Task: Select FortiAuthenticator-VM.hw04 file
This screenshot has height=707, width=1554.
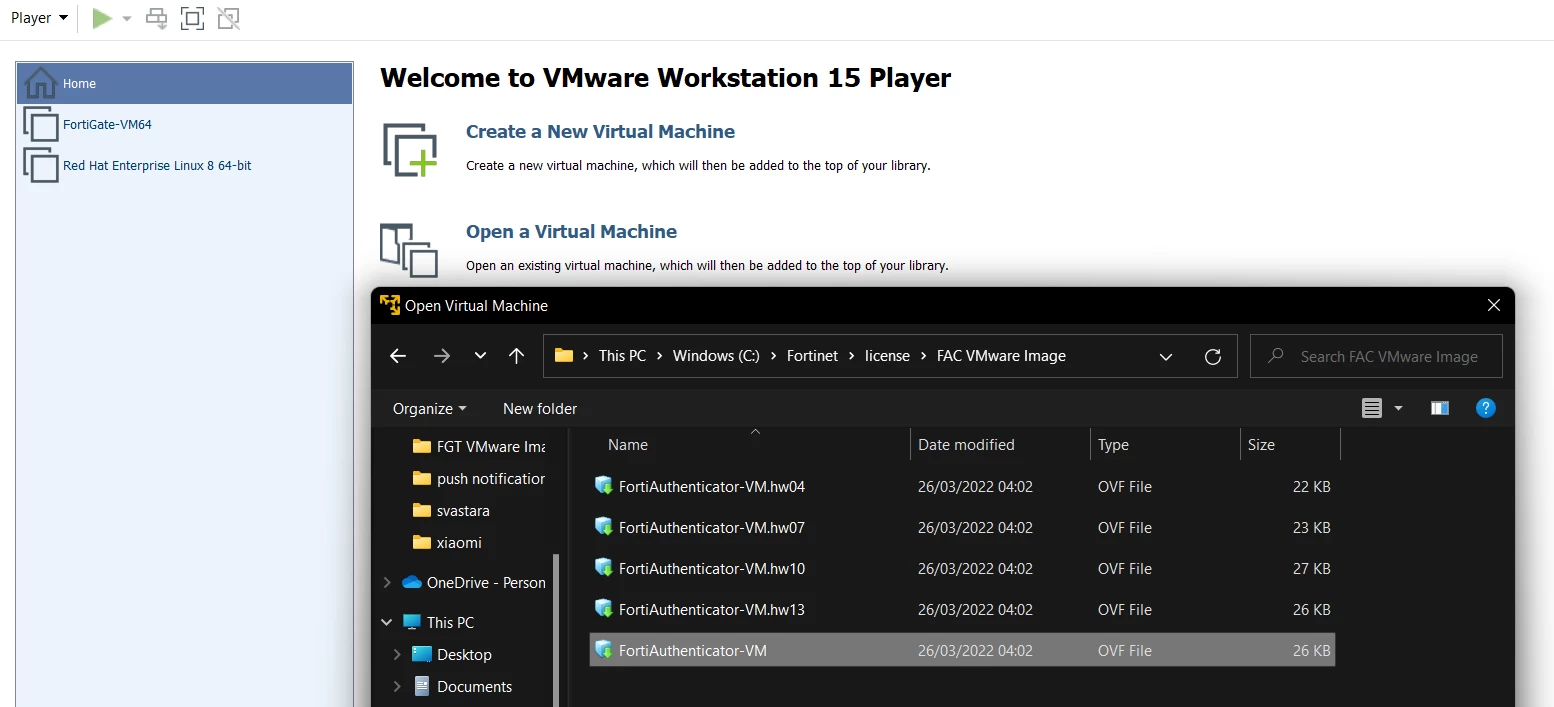Action: pyautogui.click(x=962, y=487)
